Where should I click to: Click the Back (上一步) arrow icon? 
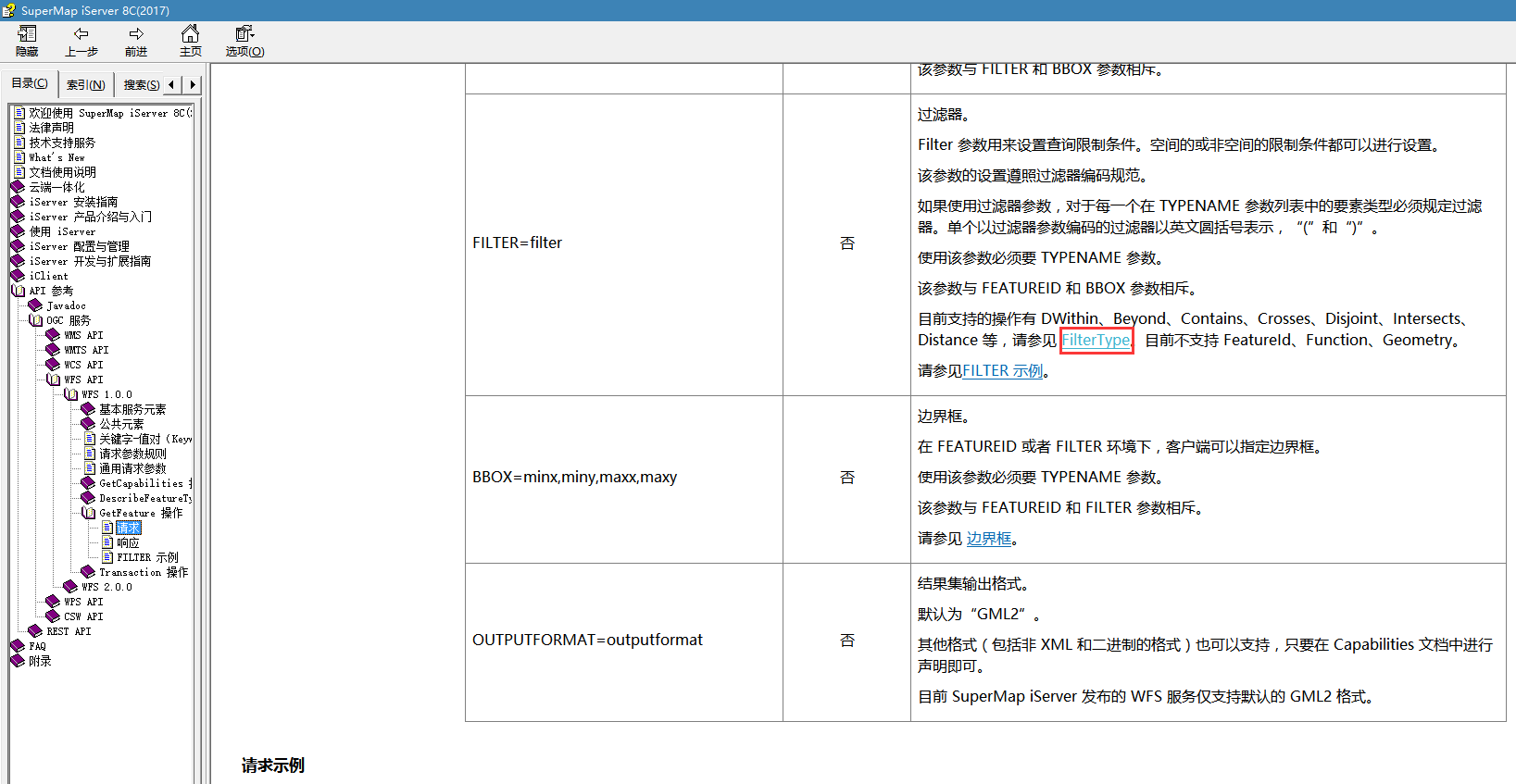click(x=81, y=34)
